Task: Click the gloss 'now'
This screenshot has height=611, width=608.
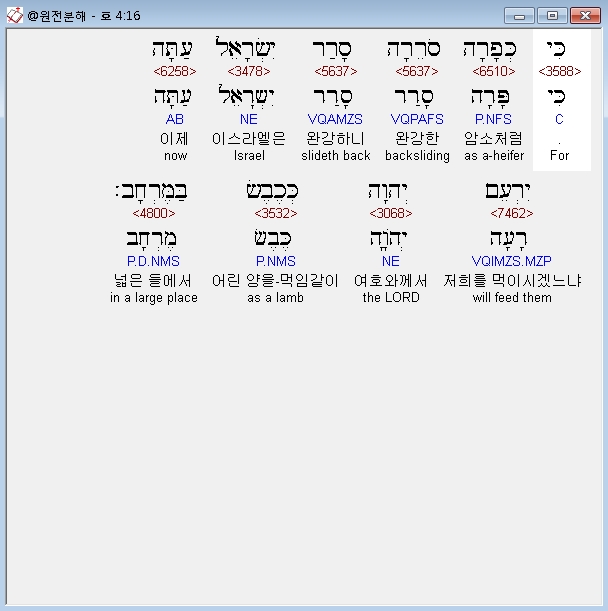Action: [x=175, y=156]
